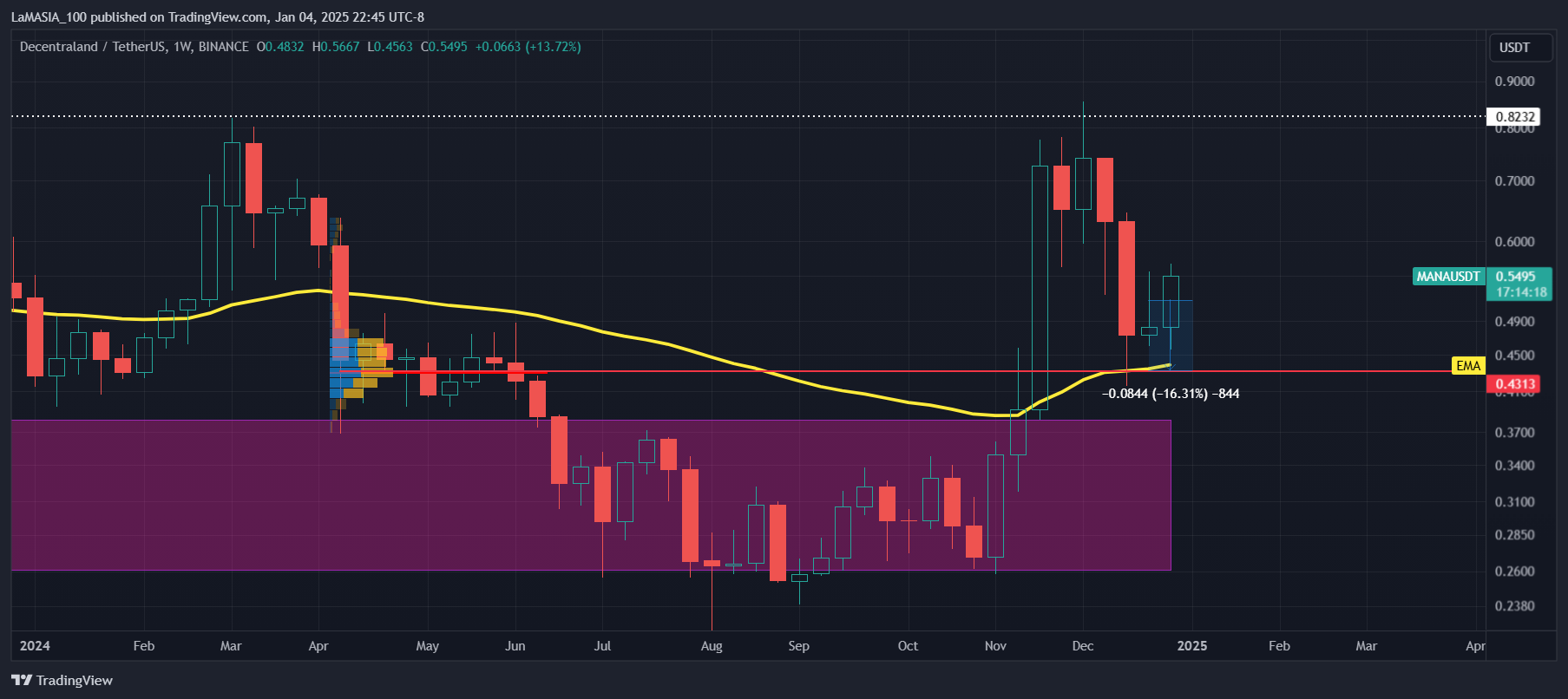Click the Dec time axis label

[1083, 646]
